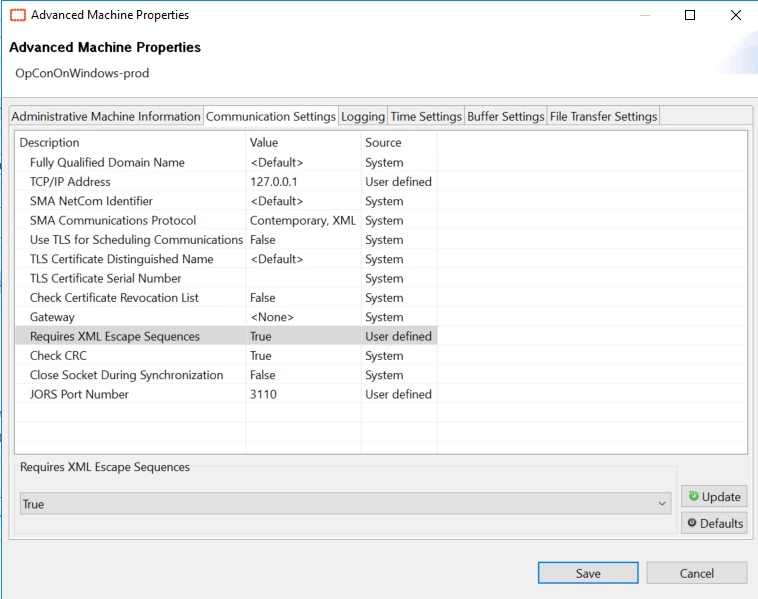The height and width of the screenshot is (599, 758).
Task: Select TLS Certificate Serial Number row
Action: click(x=226, y=278)
